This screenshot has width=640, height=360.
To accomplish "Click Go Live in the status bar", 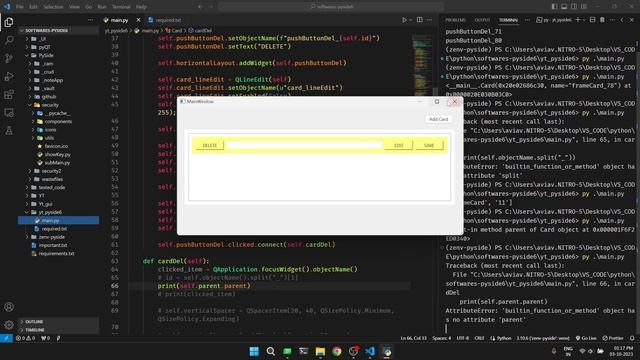I will tap(586, 338).
